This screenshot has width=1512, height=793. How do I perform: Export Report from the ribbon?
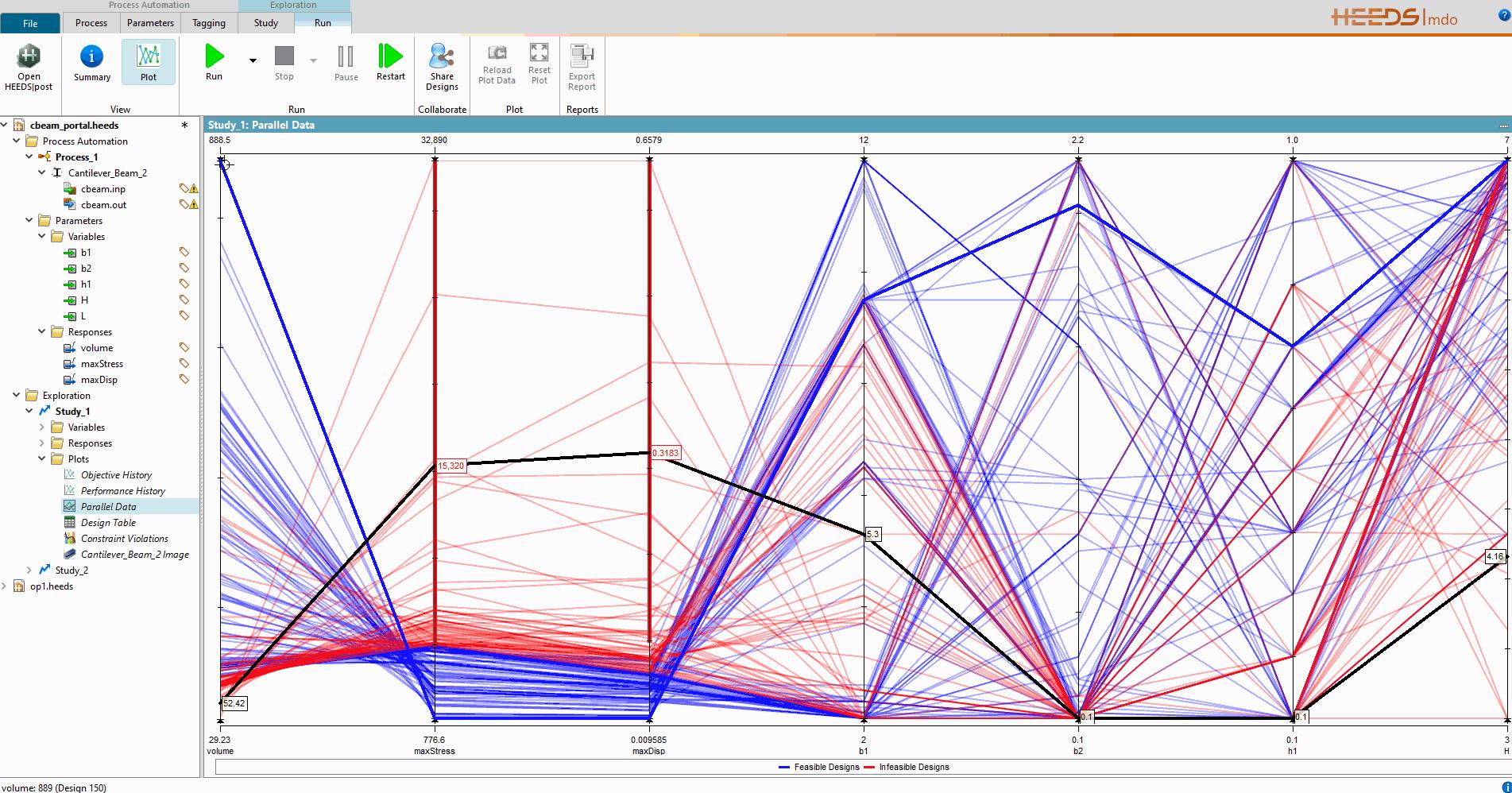(582, 67)
